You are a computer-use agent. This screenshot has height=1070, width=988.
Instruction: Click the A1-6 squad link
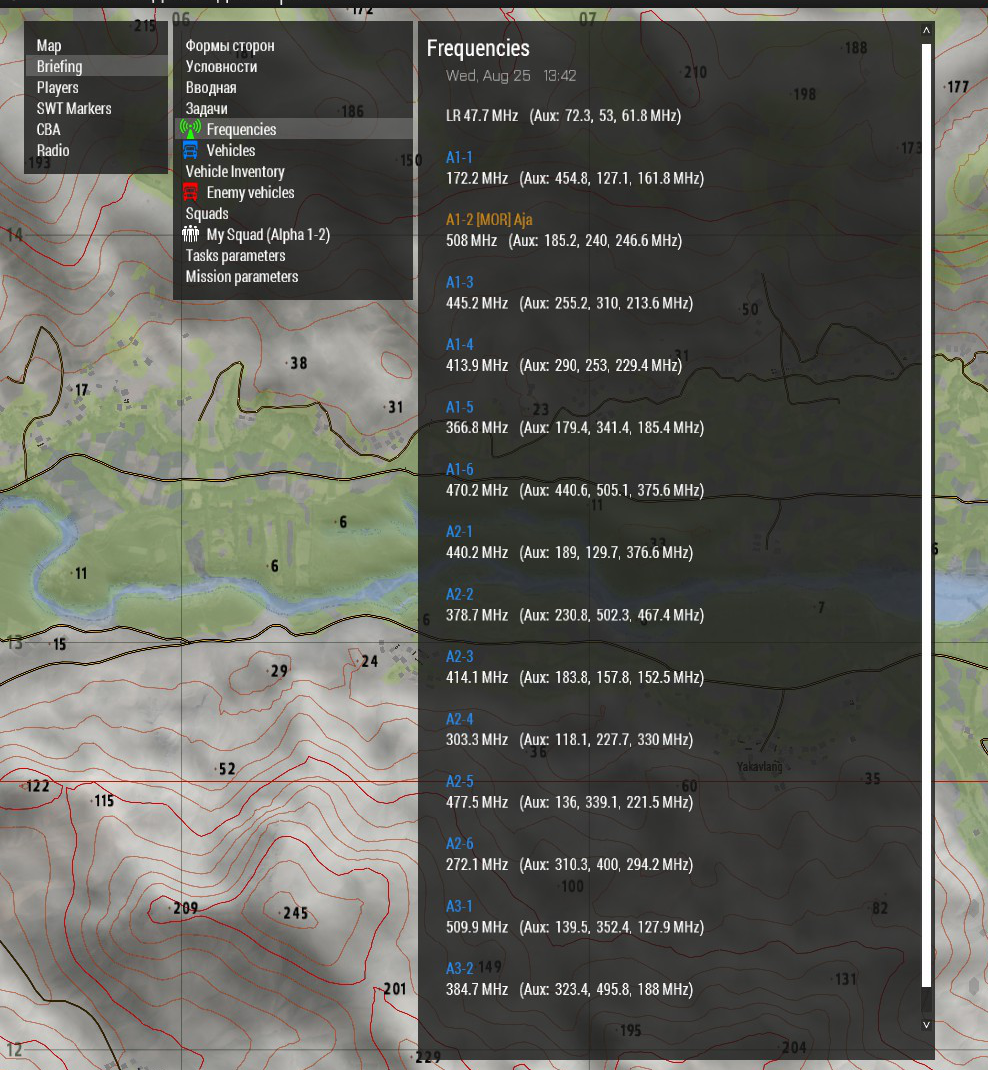[x=460, y=469]
